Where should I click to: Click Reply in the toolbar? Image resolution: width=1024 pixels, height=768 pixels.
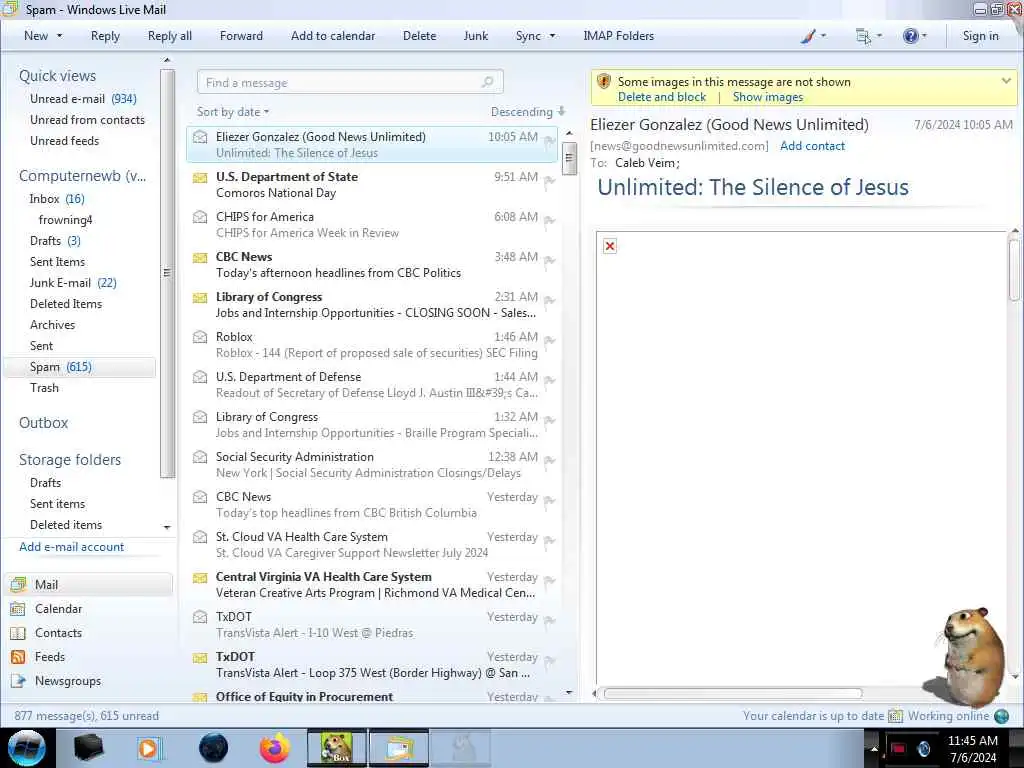coord(105,36)
